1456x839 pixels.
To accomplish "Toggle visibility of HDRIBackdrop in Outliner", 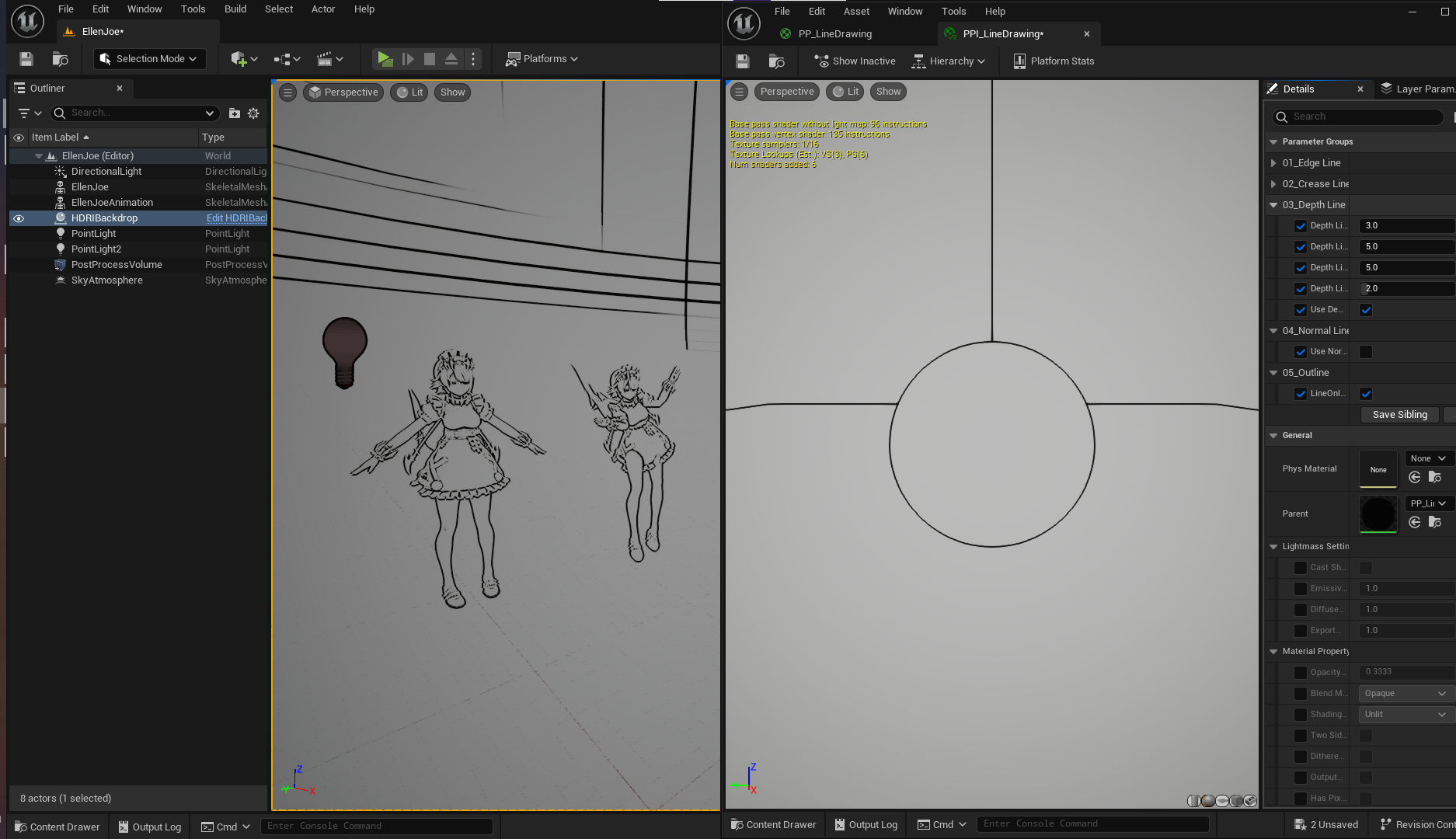I will click(x=19, y=218).
